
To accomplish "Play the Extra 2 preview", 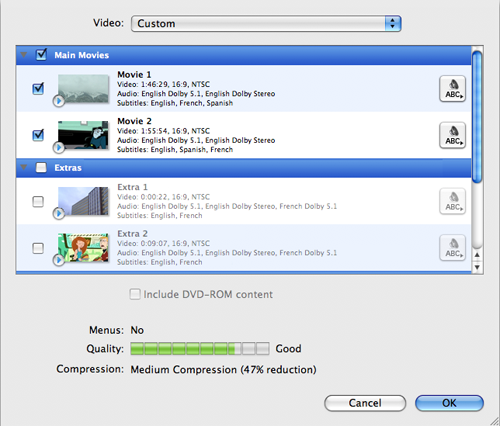I will [x=59, y=260].
